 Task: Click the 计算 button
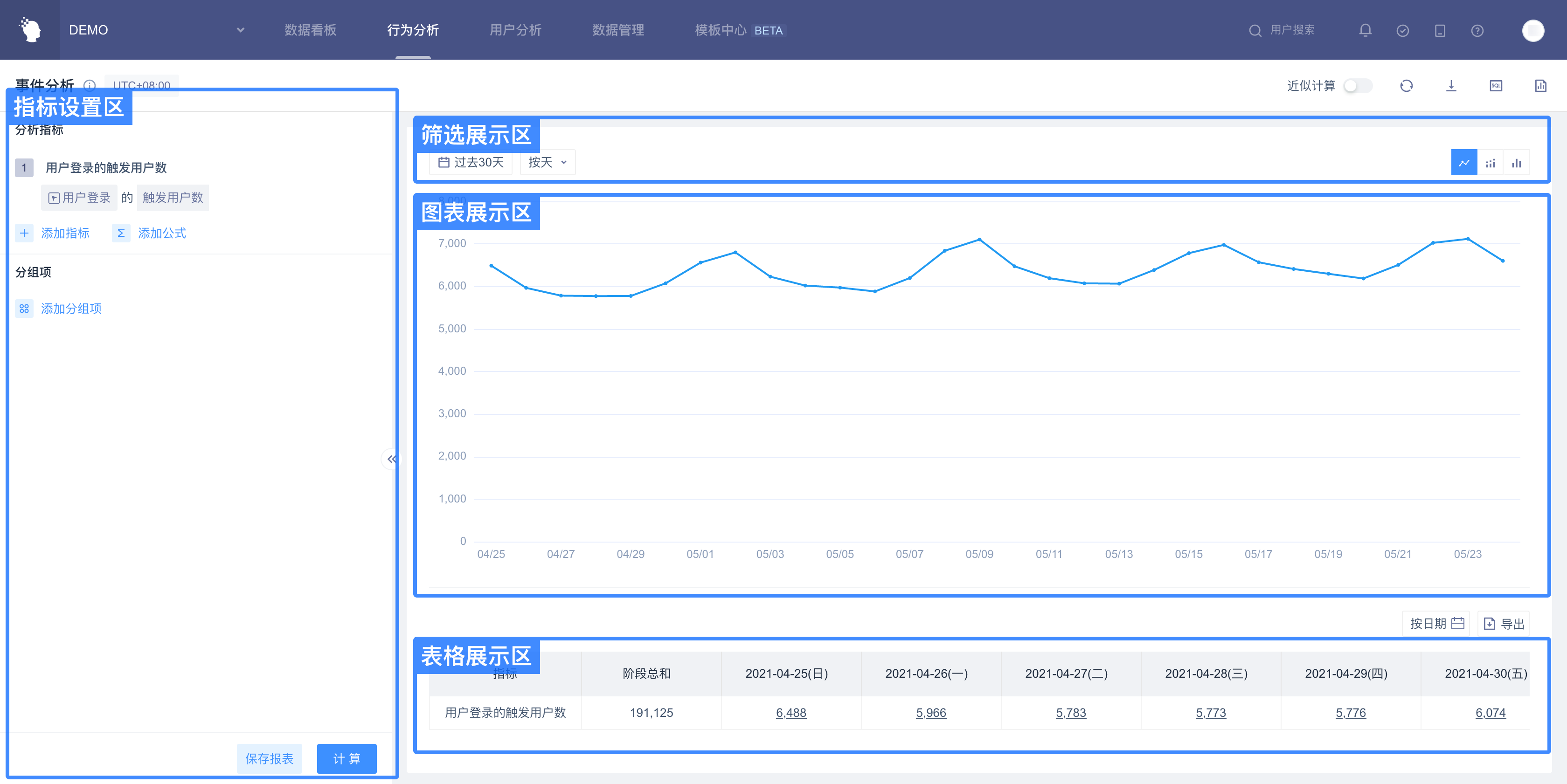346,758
